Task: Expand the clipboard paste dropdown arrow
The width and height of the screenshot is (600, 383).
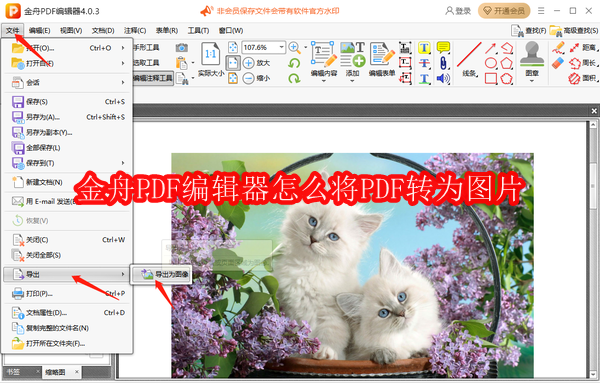Action: (x=192, y=63)
